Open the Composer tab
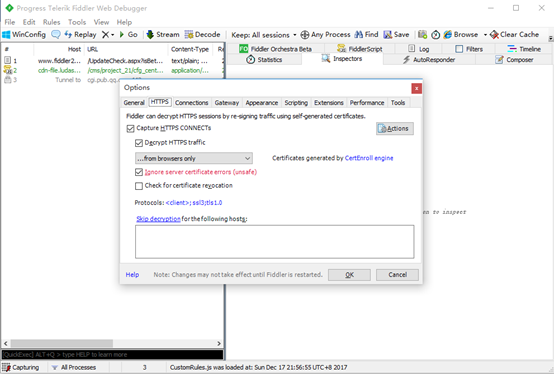The height and width of the screenshot is (374, 554). (x=514, y=59)
